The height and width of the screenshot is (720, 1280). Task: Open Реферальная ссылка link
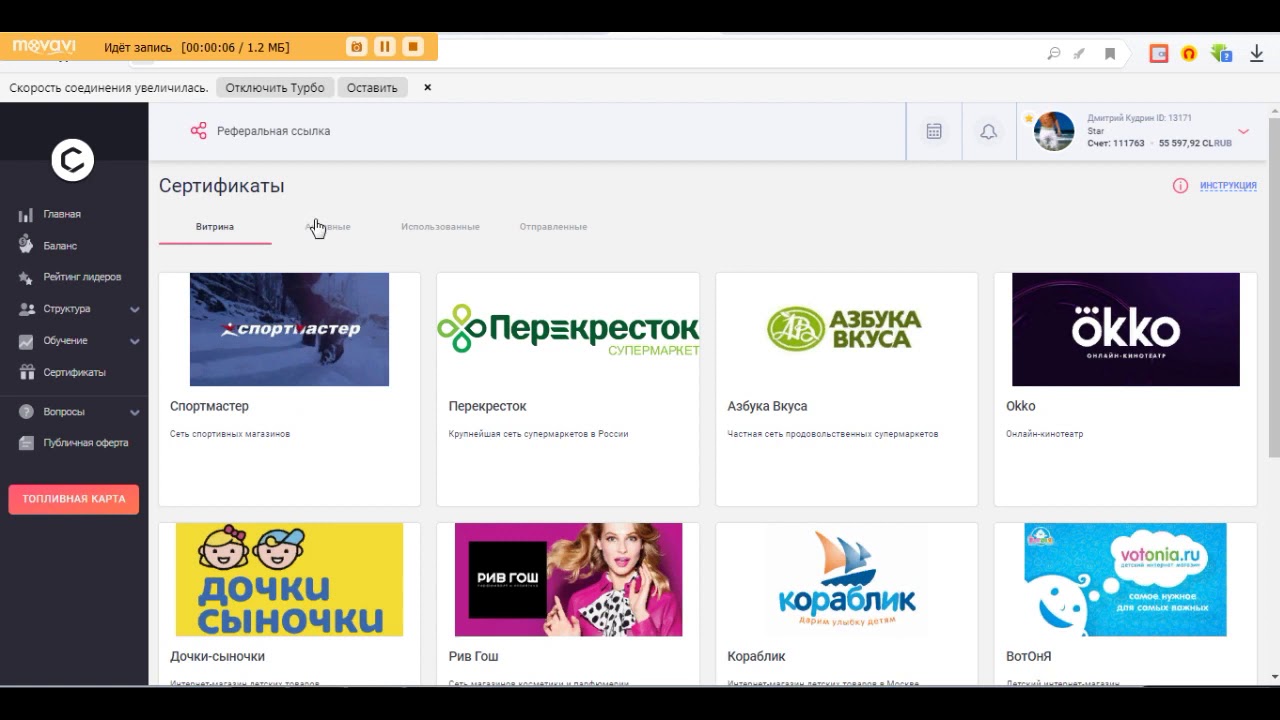point(273,131)
